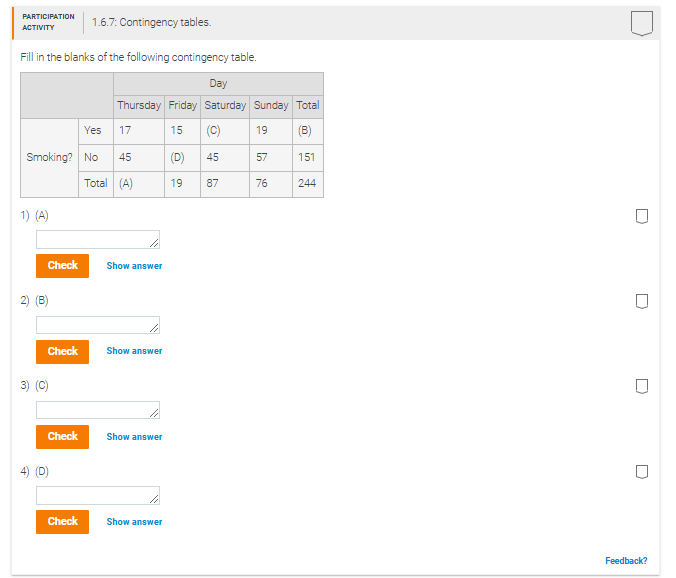Click the Saturday total 87
The image size is (676, 578).
pyautogui.click(x=225, y=184)
